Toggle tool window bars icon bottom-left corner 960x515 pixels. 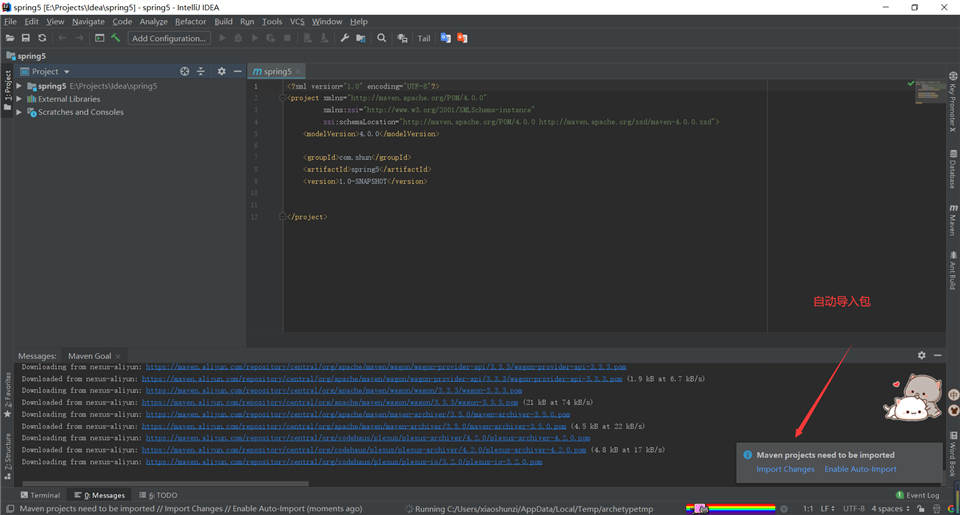coord(10,509)
